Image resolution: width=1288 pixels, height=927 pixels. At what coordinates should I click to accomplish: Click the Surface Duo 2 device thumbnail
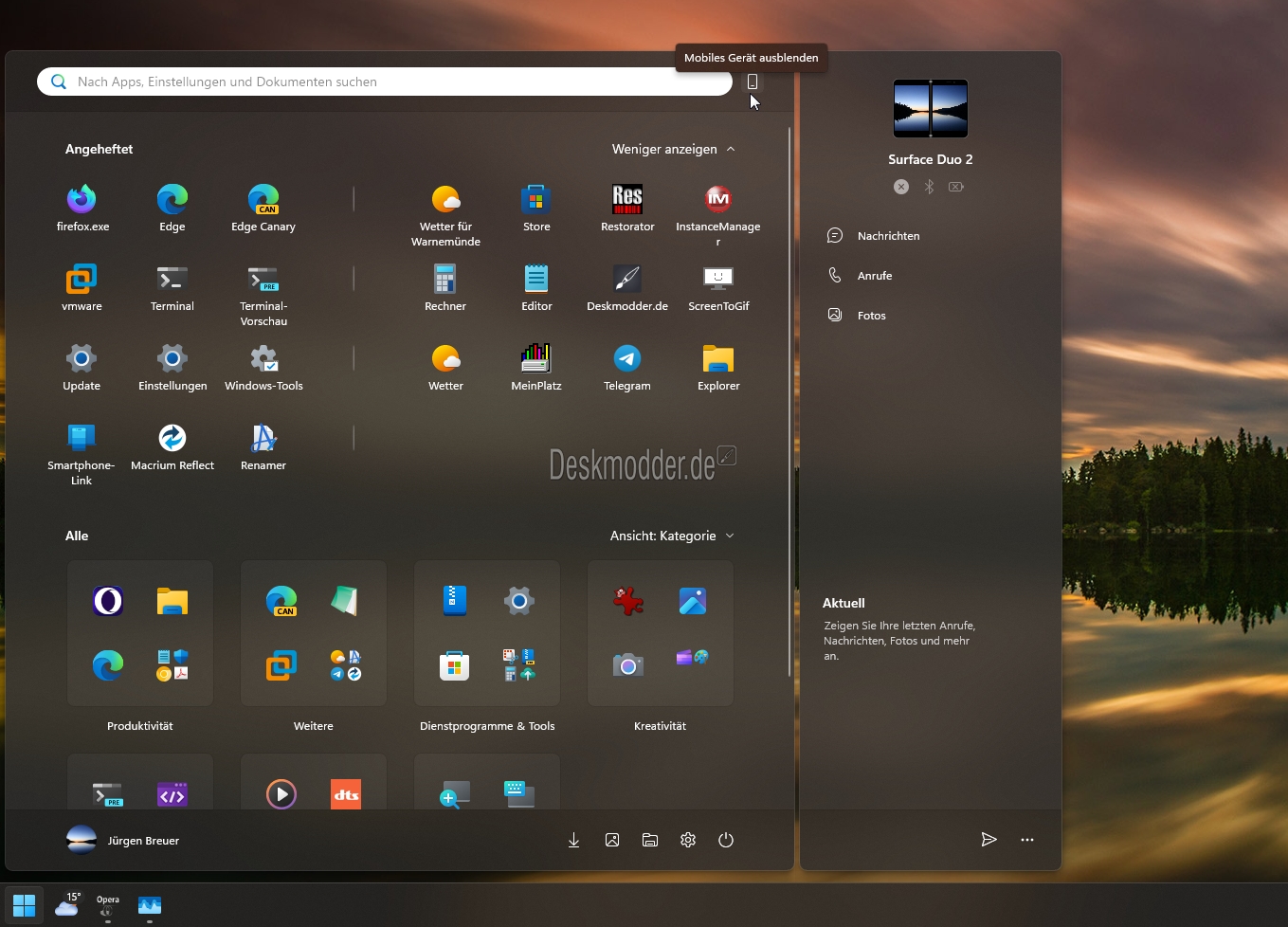[931, 109]
